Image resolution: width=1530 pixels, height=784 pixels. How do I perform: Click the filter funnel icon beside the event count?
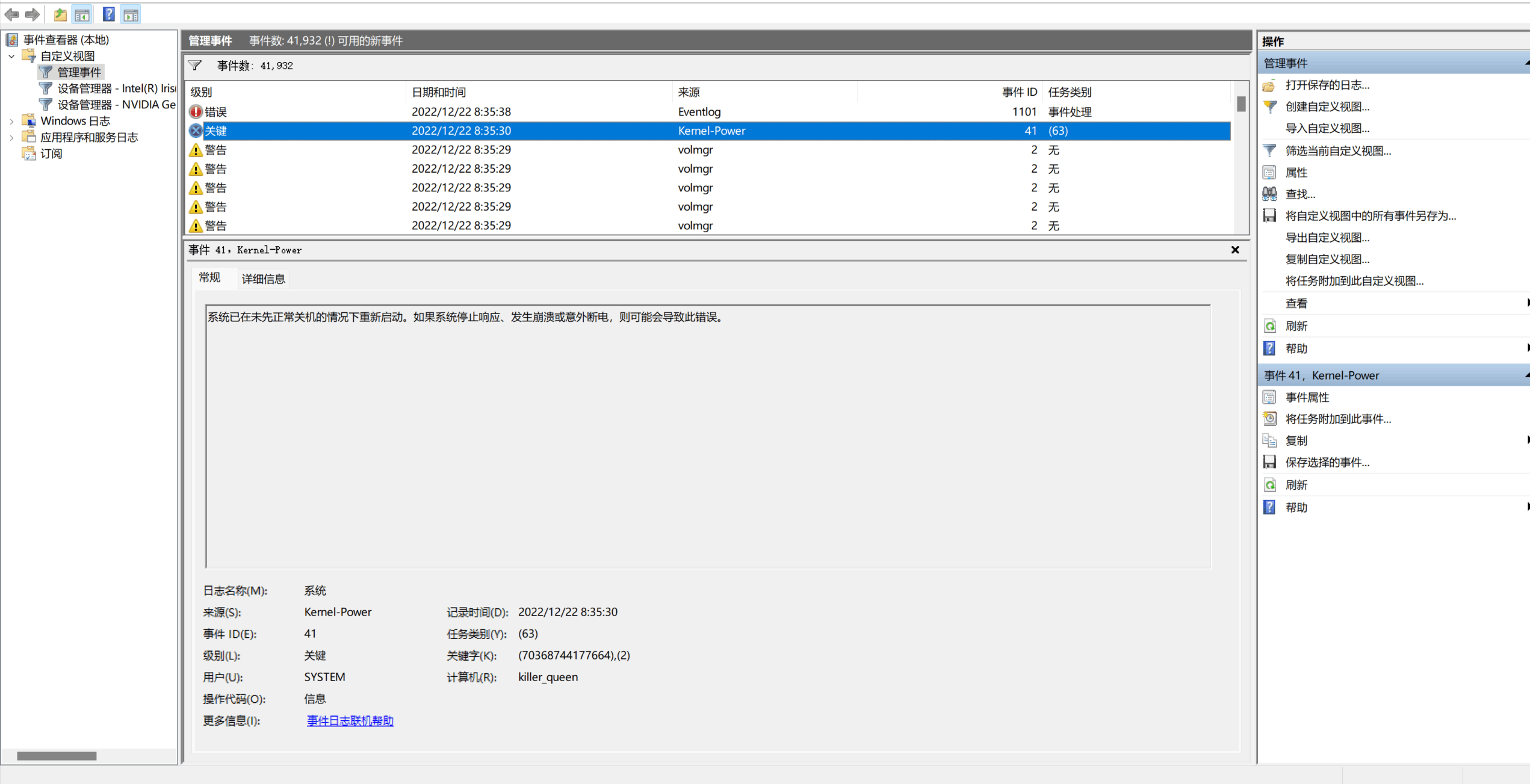[x=195, y=66]
